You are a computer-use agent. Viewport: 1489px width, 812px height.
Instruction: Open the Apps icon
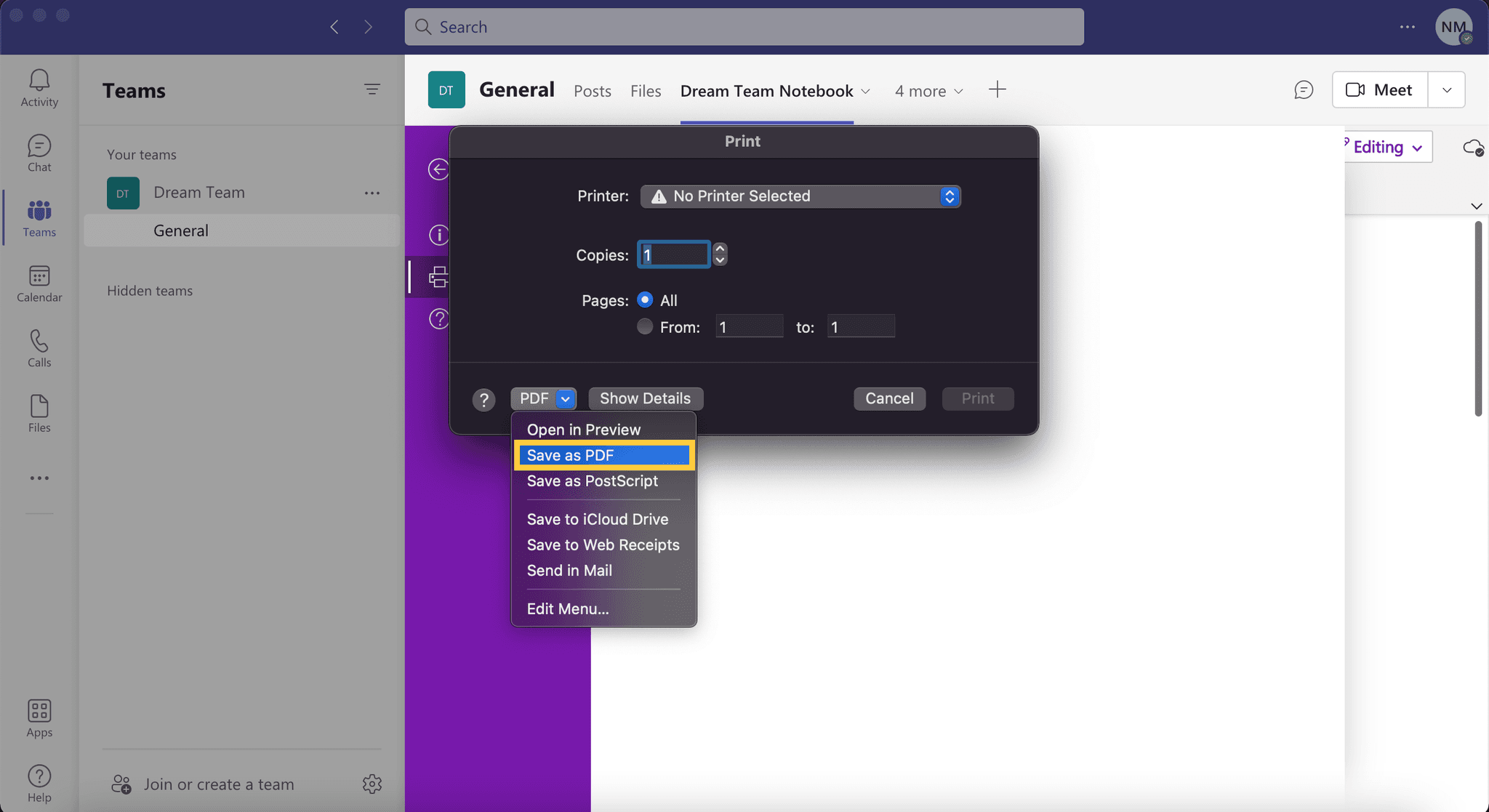39,717
